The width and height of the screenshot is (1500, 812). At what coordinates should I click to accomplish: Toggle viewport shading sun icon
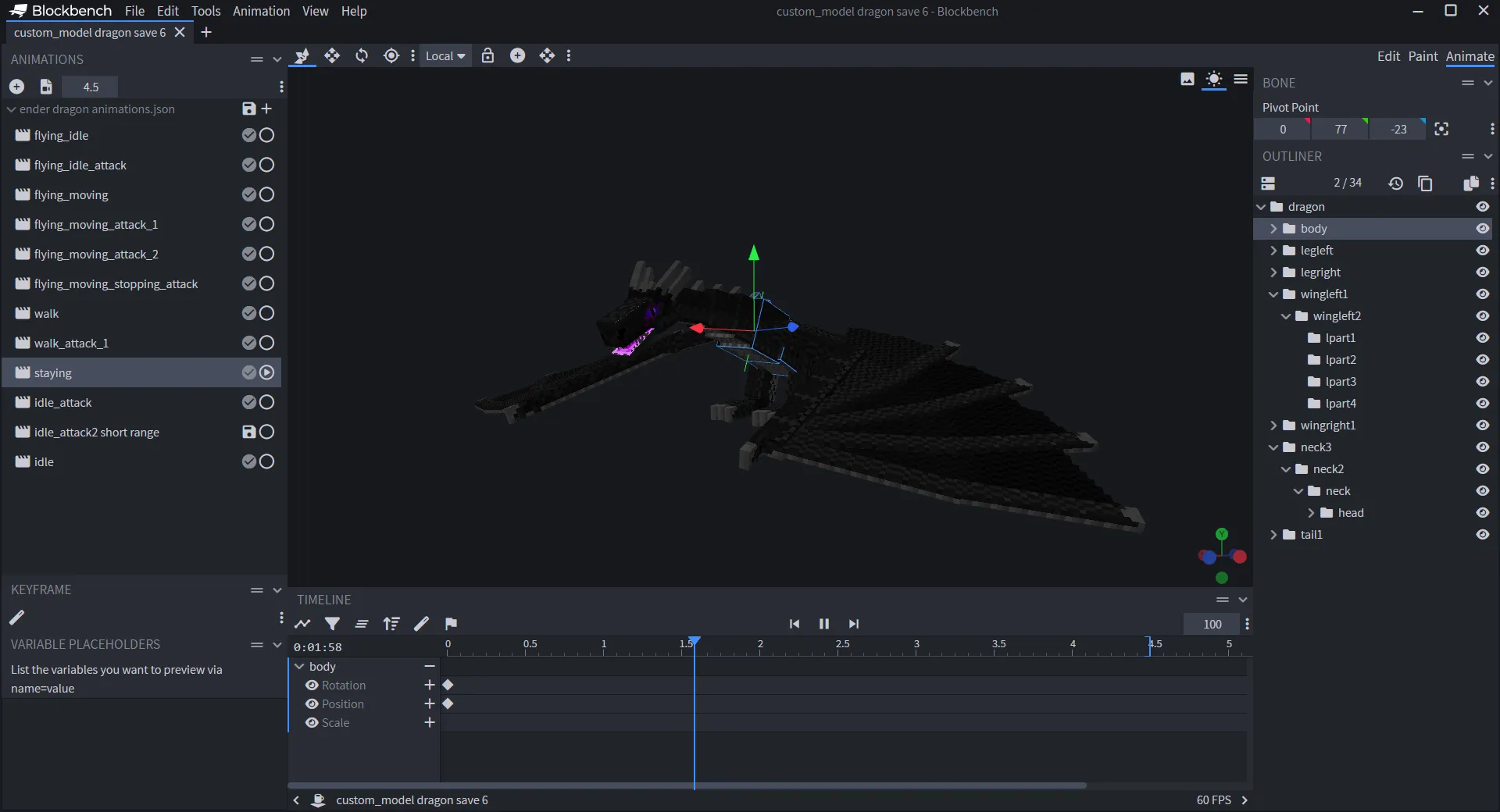[1214, 79]
